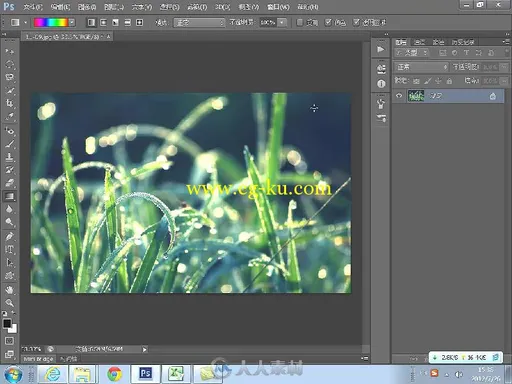Open the gradient Mode dropdown

coord(199,22)
